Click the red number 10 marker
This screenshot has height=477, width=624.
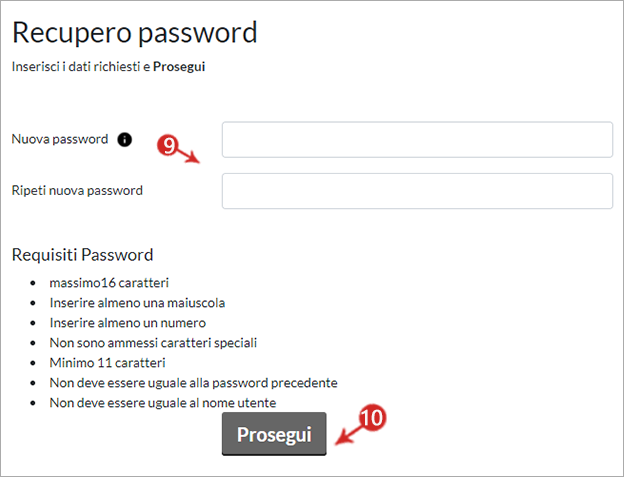(x=372, y=418)
